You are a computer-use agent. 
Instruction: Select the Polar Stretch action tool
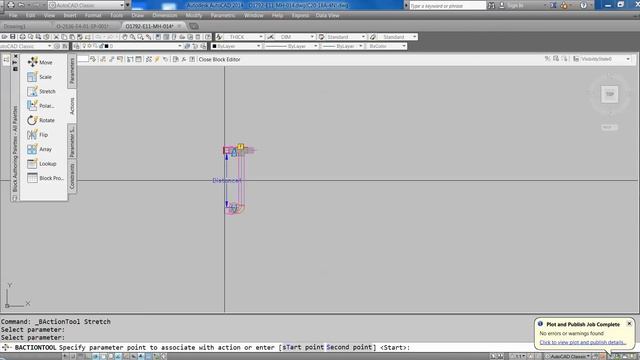[41, 106]
